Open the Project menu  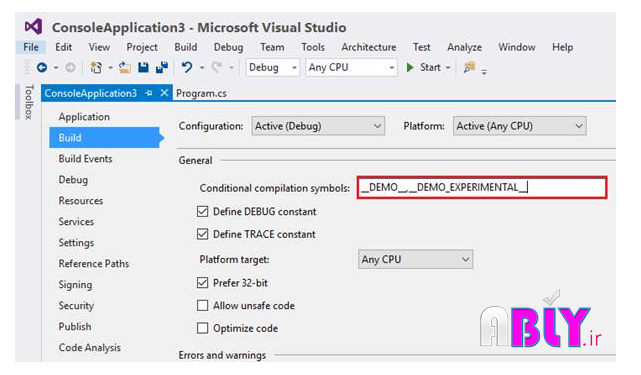click(142, 47)
